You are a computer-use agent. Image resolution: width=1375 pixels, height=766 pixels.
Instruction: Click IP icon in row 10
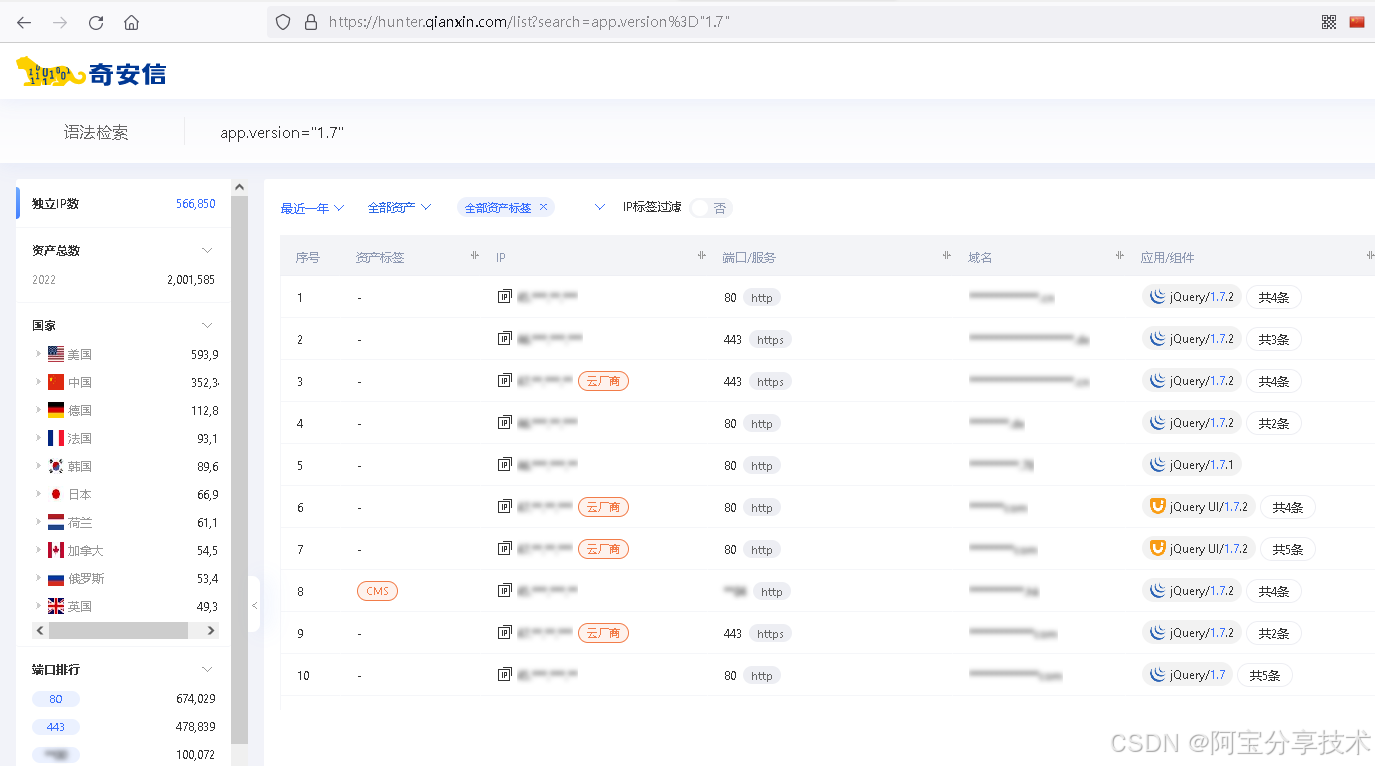(505, 675)
